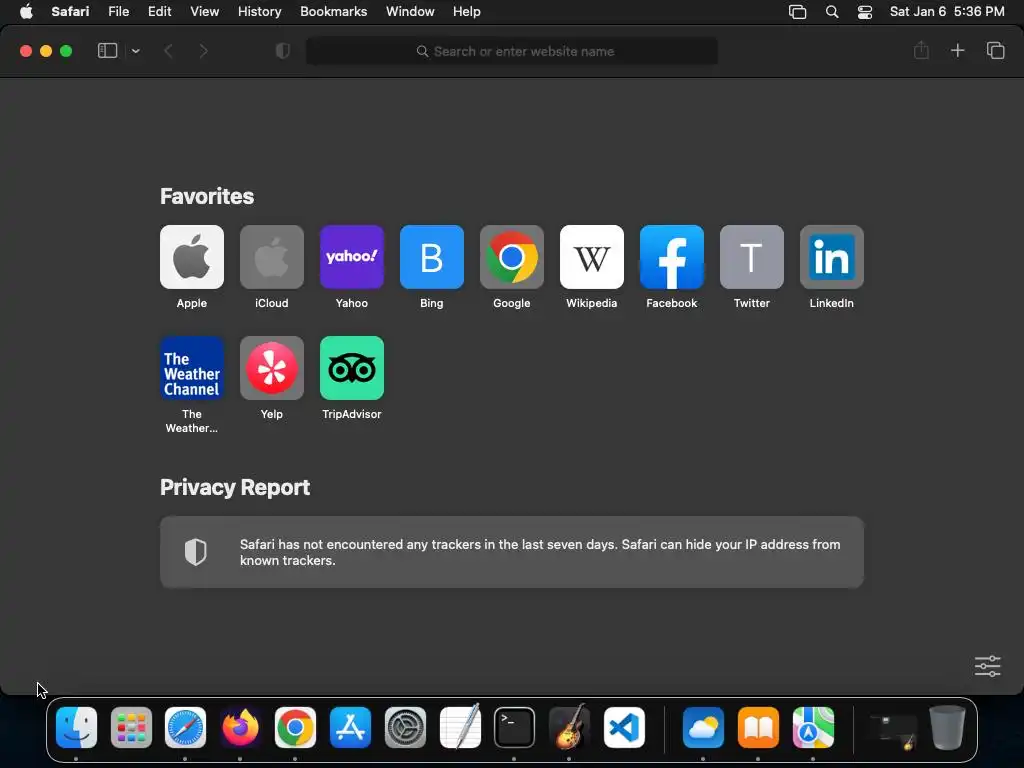Open the View menu
The image size is (1024, 768).
click(x=204, y=12)
